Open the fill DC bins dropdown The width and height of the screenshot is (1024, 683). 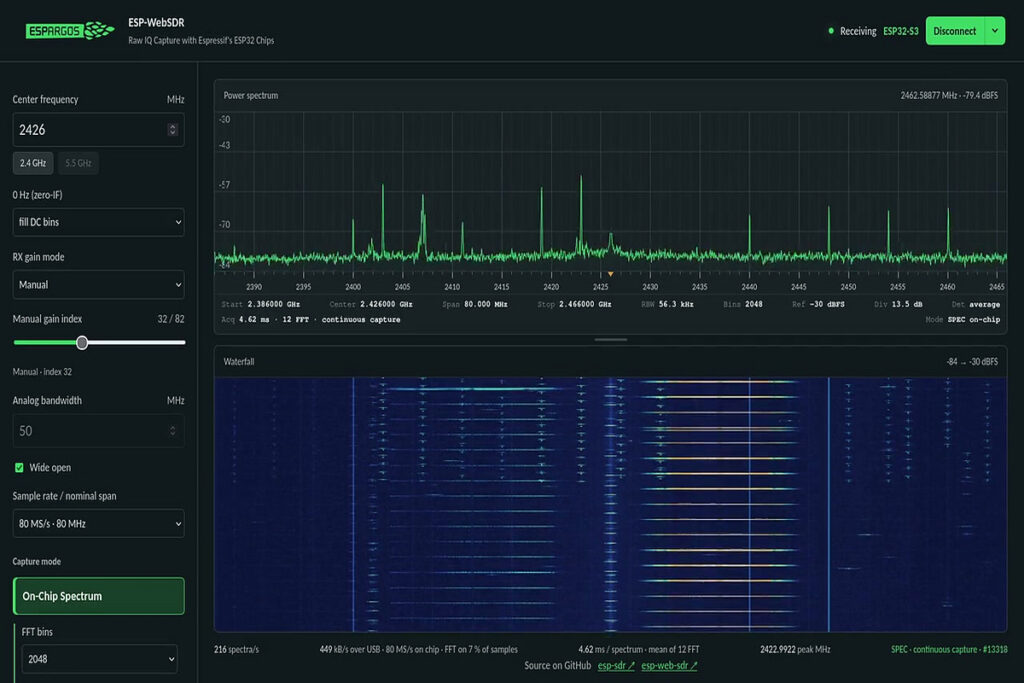tap(98, 222)
